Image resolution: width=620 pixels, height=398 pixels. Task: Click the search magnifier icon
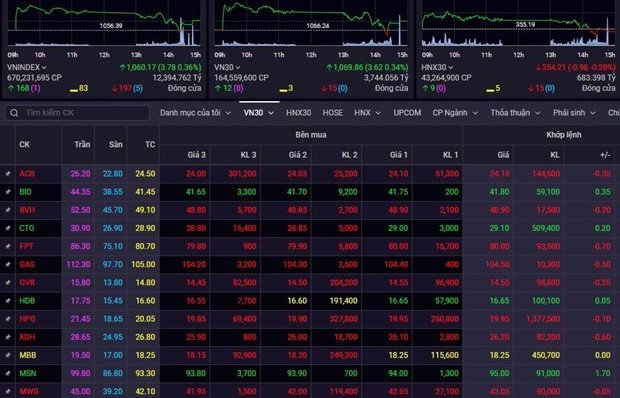pos(14,113)
